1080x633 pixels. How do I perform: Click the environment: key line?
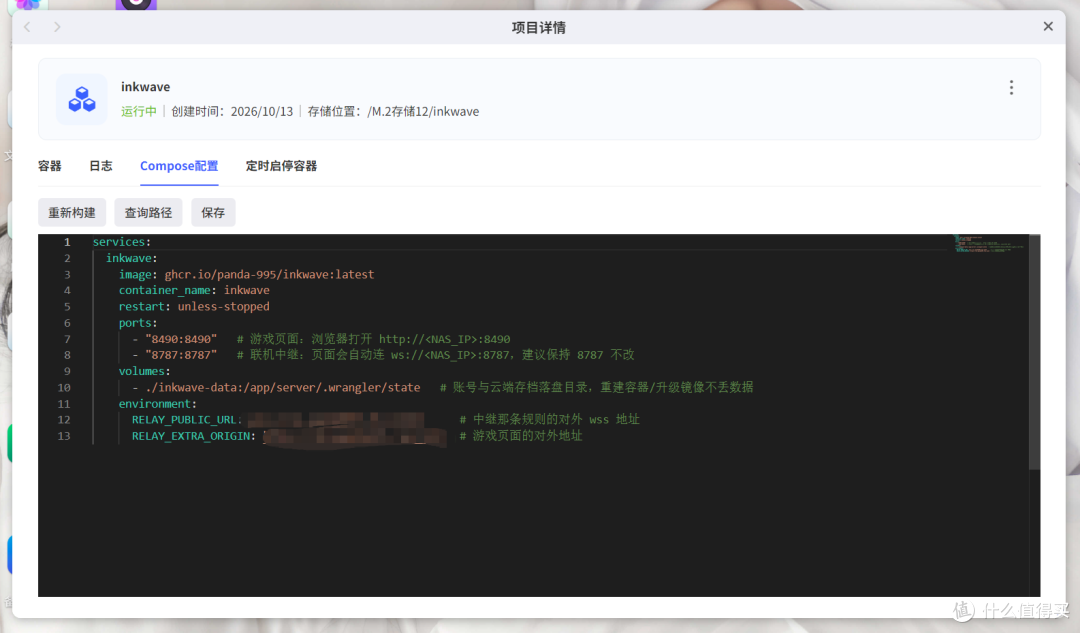(x=158, y=404)
